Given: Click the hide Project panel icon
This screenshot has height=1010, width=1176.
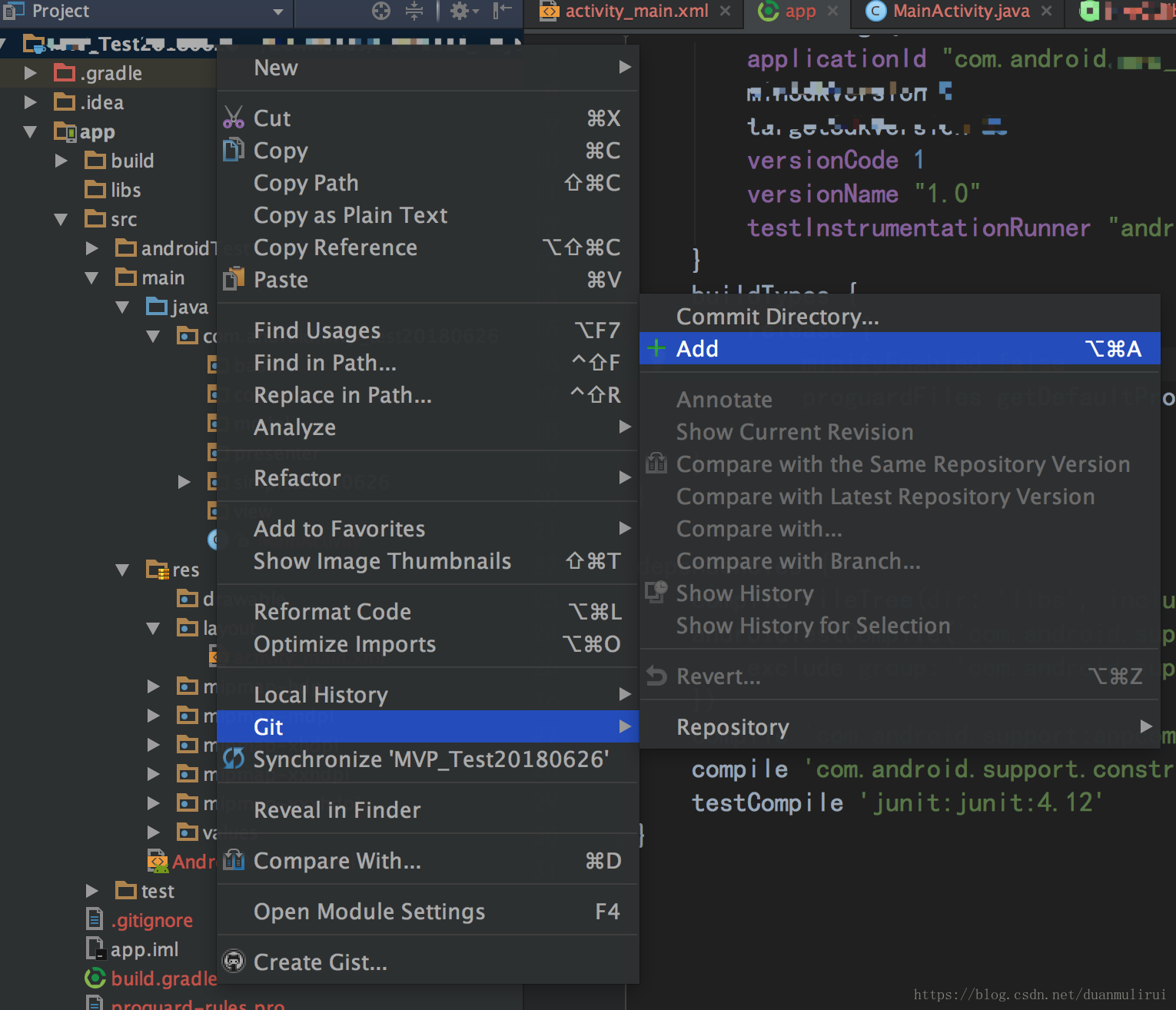Looking at the screenshot, I should tap(502, 11).
